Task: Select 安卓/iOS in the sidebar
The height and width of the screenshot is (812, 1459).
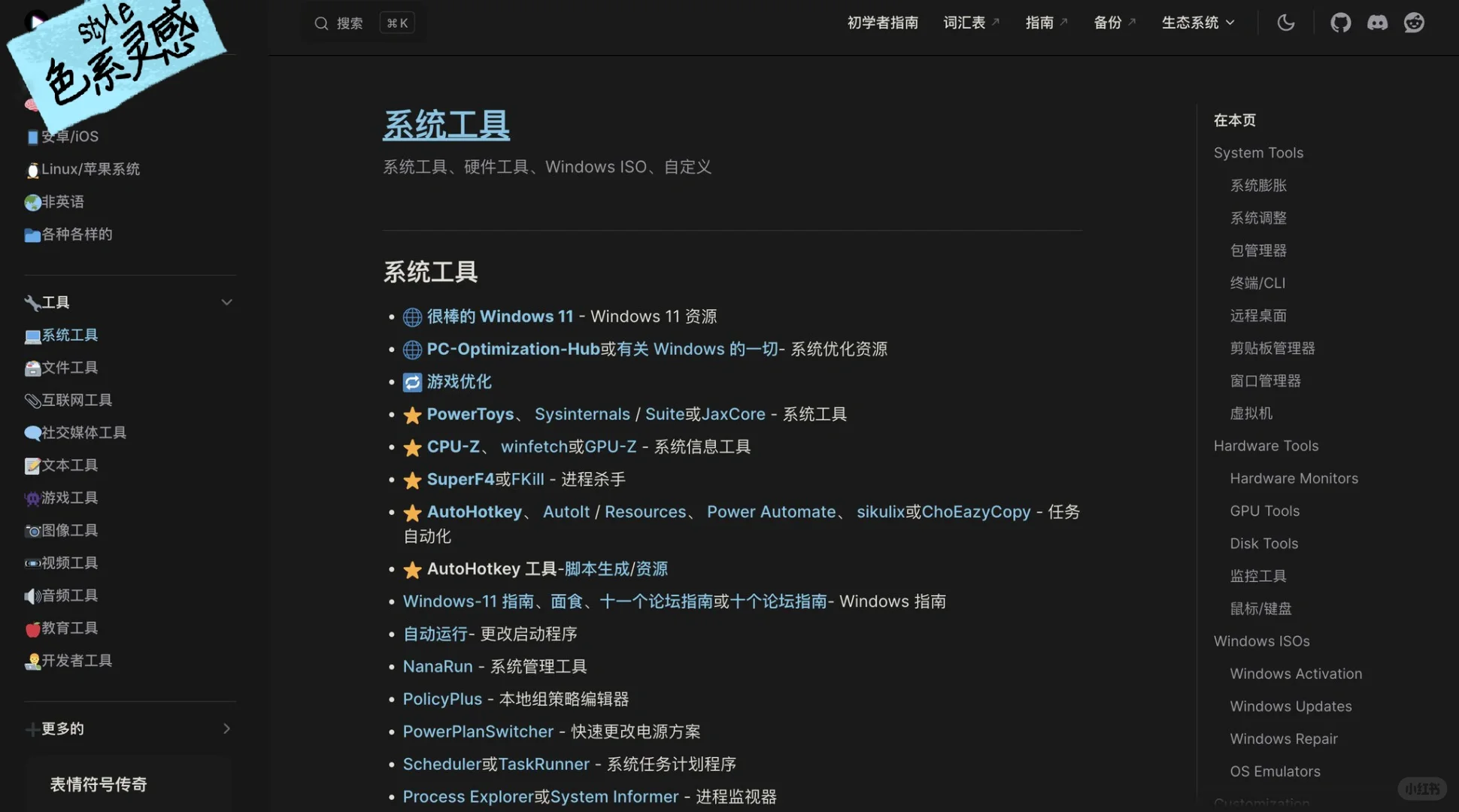Action: point(68,136)
